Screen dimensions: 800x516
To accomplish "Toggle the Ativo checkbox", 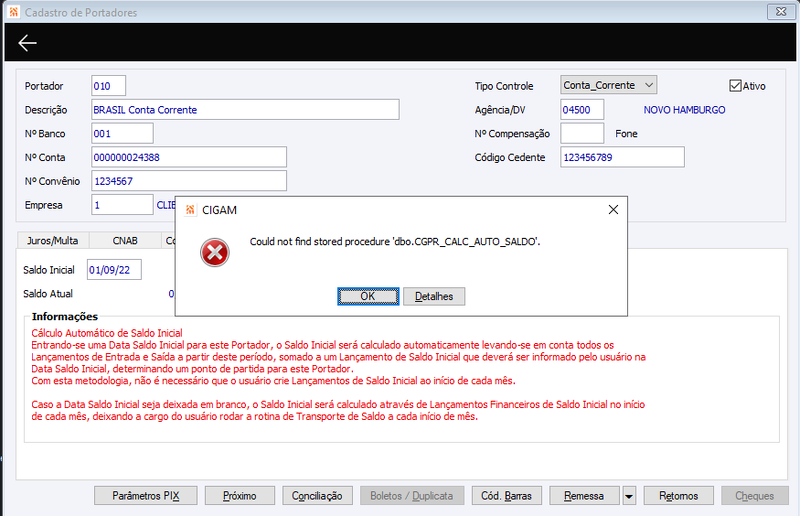I will [735, 86].
